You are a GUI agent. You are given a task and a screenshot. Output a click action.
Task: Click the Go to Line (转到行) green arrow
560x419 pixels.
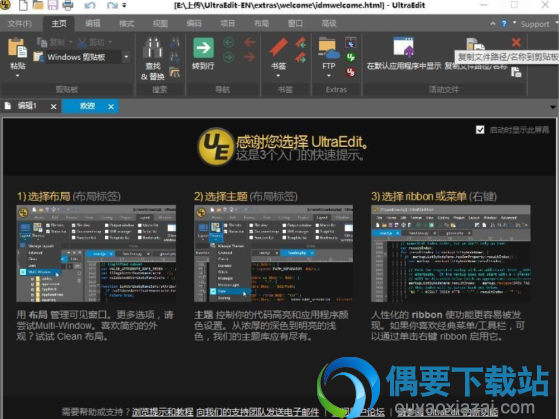click(203, 48)
